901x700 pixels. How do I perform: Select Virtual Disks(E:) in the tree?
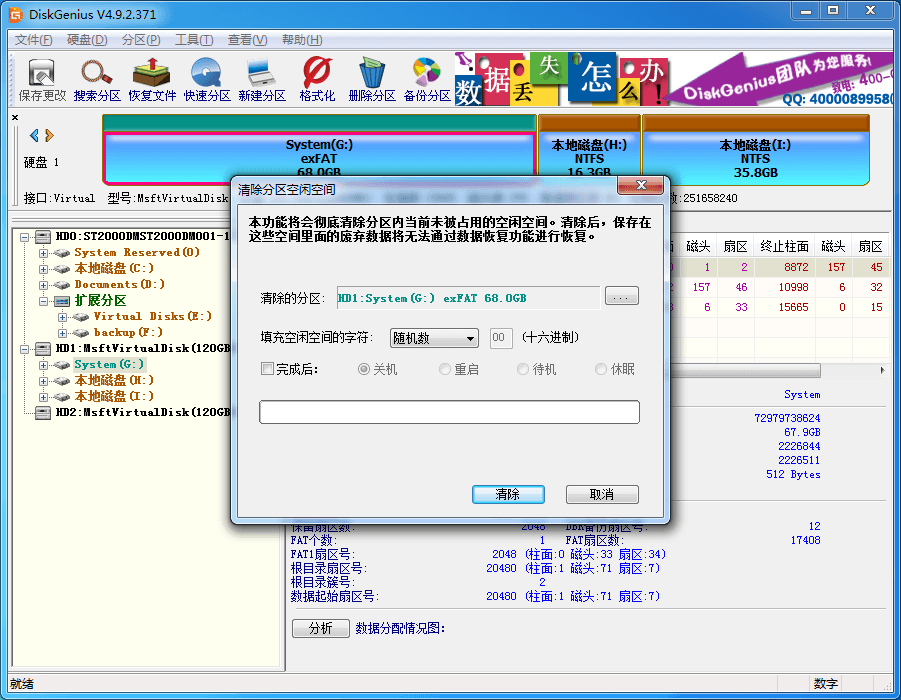click(152, 317)
